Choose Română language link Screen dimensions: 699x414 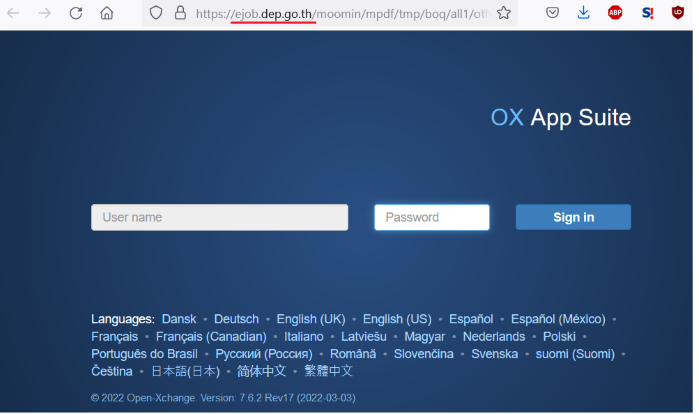click(x=353, y=354)
